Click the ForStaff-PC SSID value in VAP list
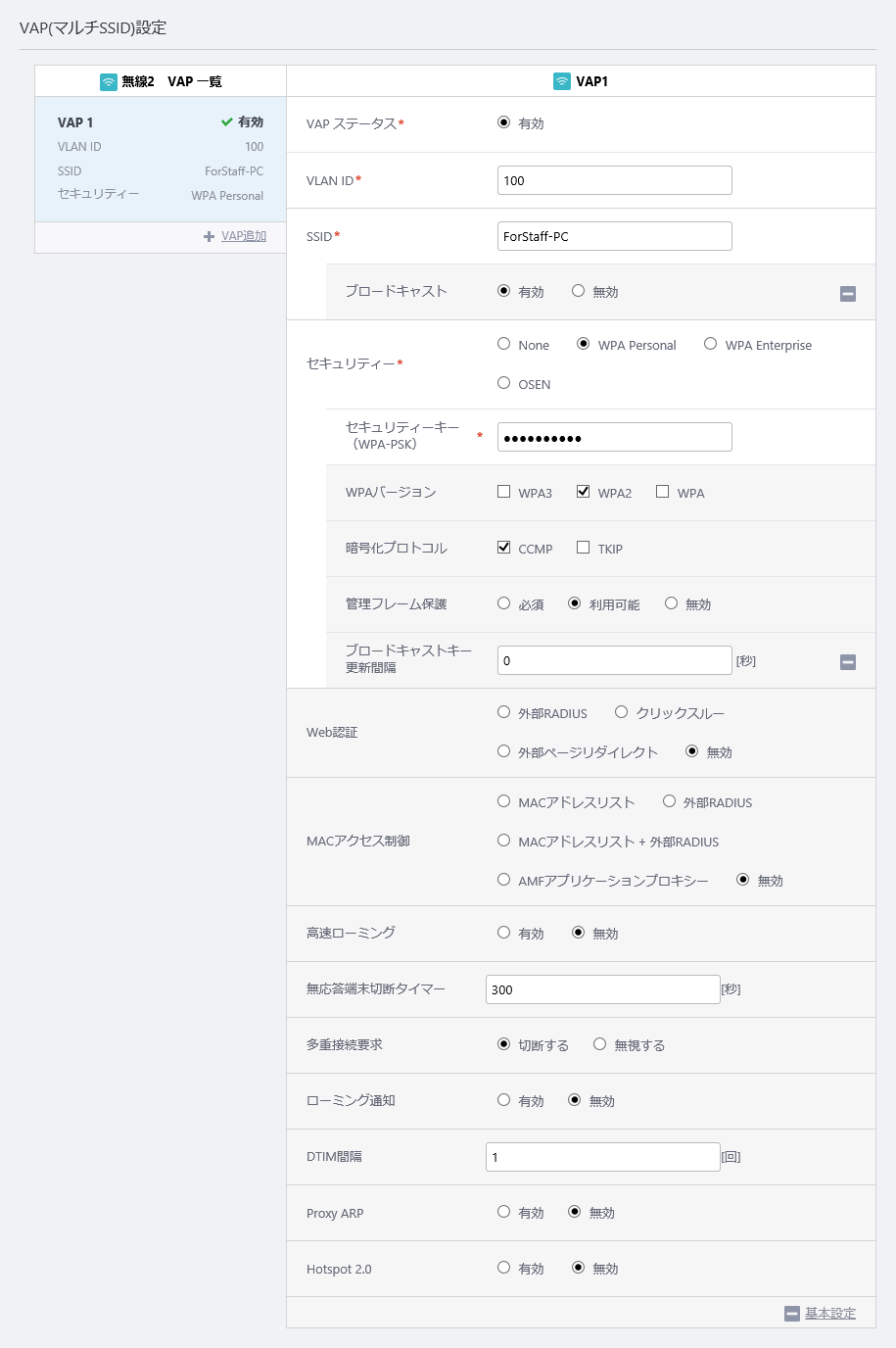896x1348 pixels. 234,171
